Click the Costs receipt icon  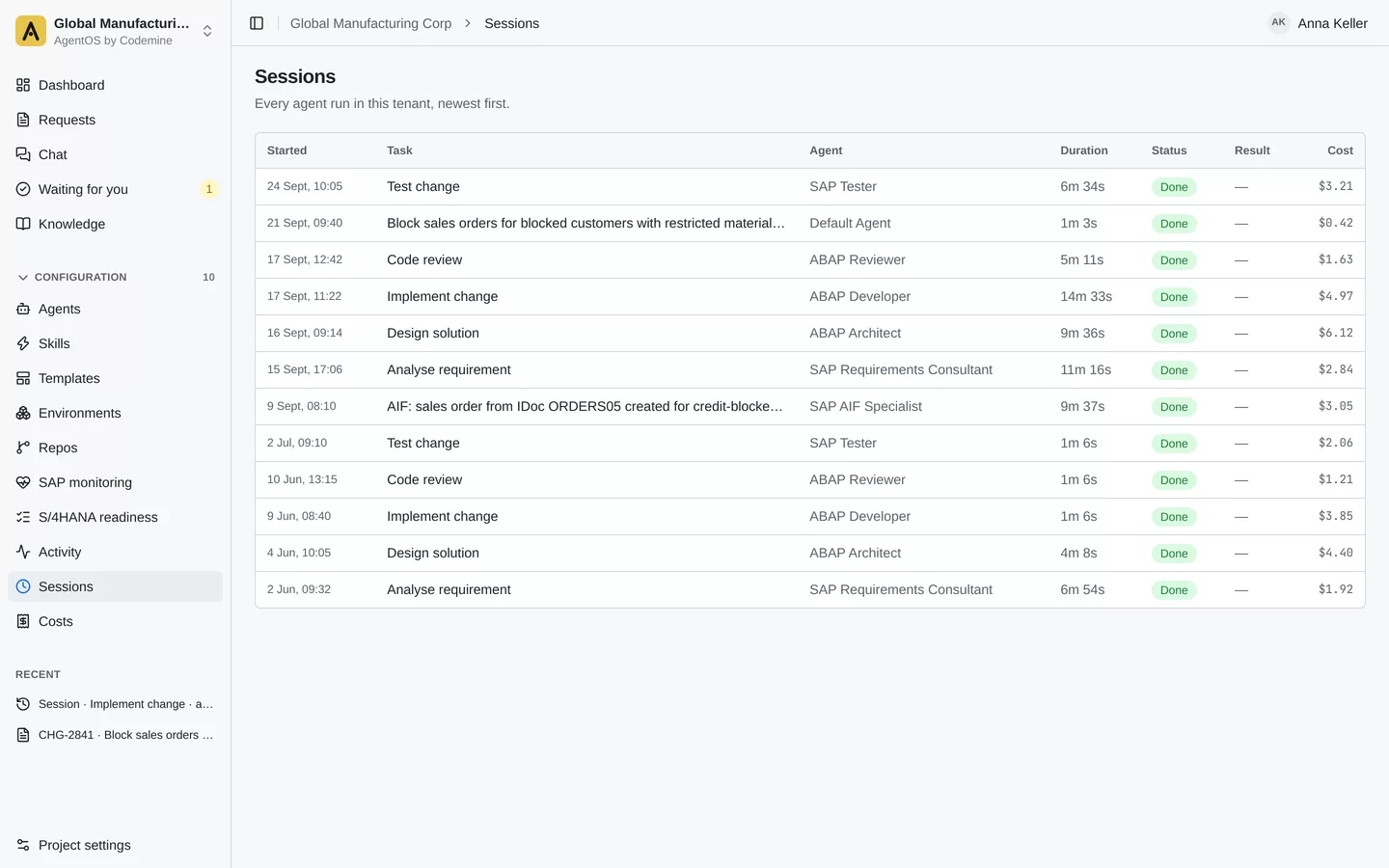pyautogui.click(x=23, y=621)
